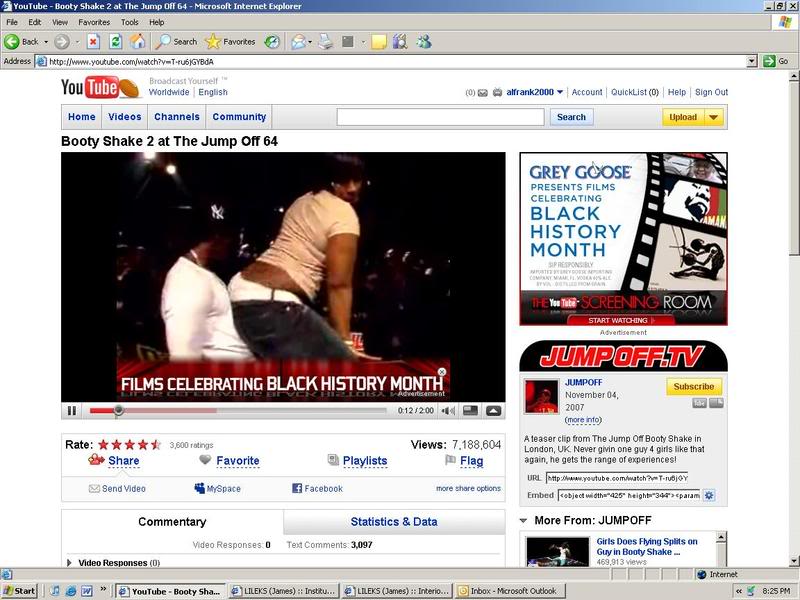This screenshot has height=600, width=800.
Task: Refresh the page using the green arrows icon
Action: pyautogui.click(x=115, y=42)
